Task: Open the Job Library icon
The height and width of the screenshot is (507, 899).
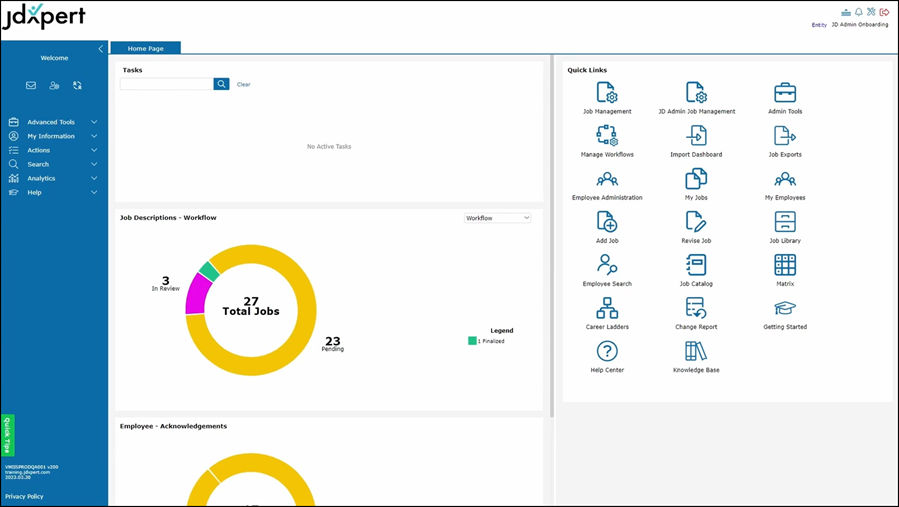Action: click(785, 222)
